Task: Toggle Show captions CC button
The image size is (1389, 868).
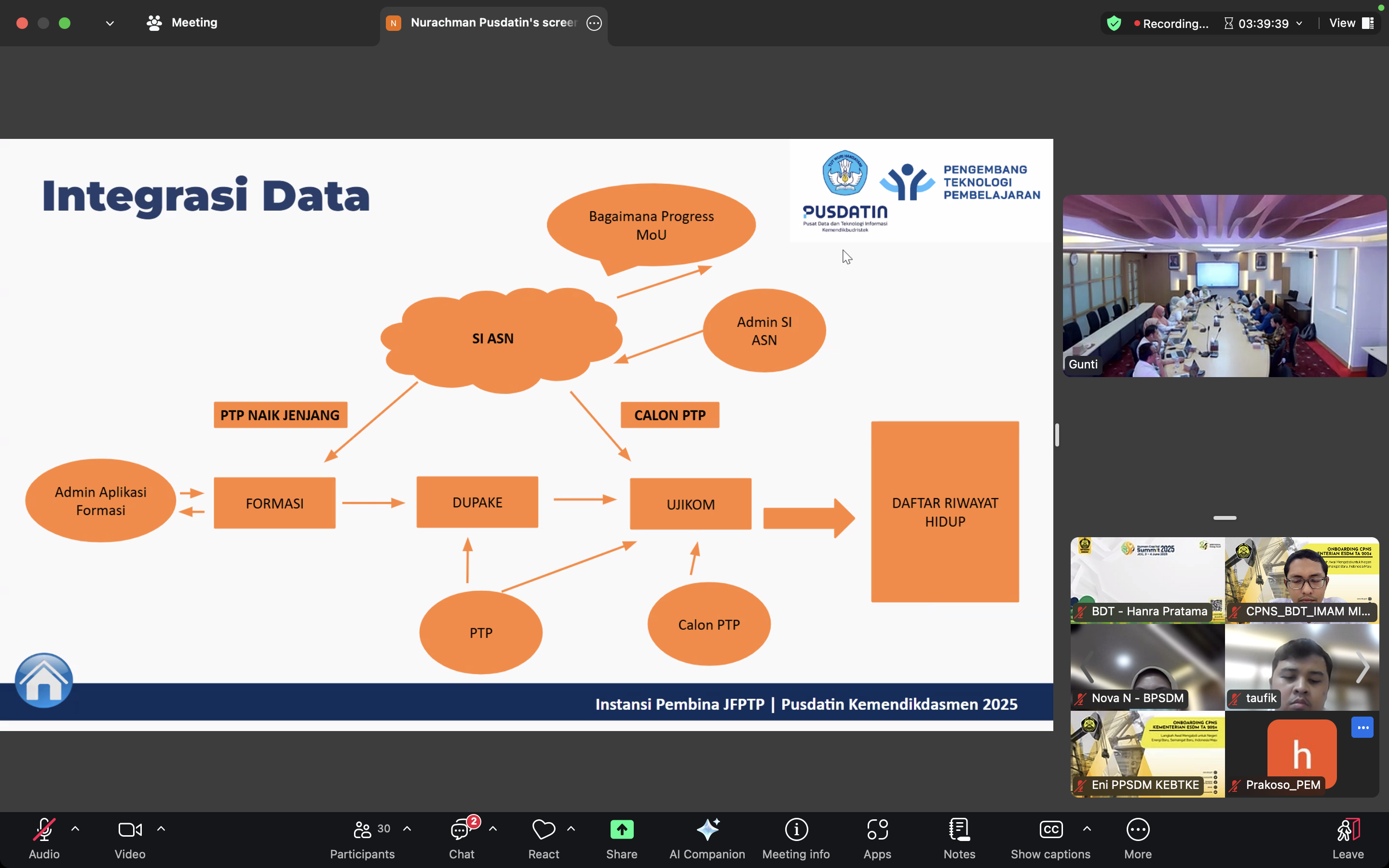Action: point(1050,829)
